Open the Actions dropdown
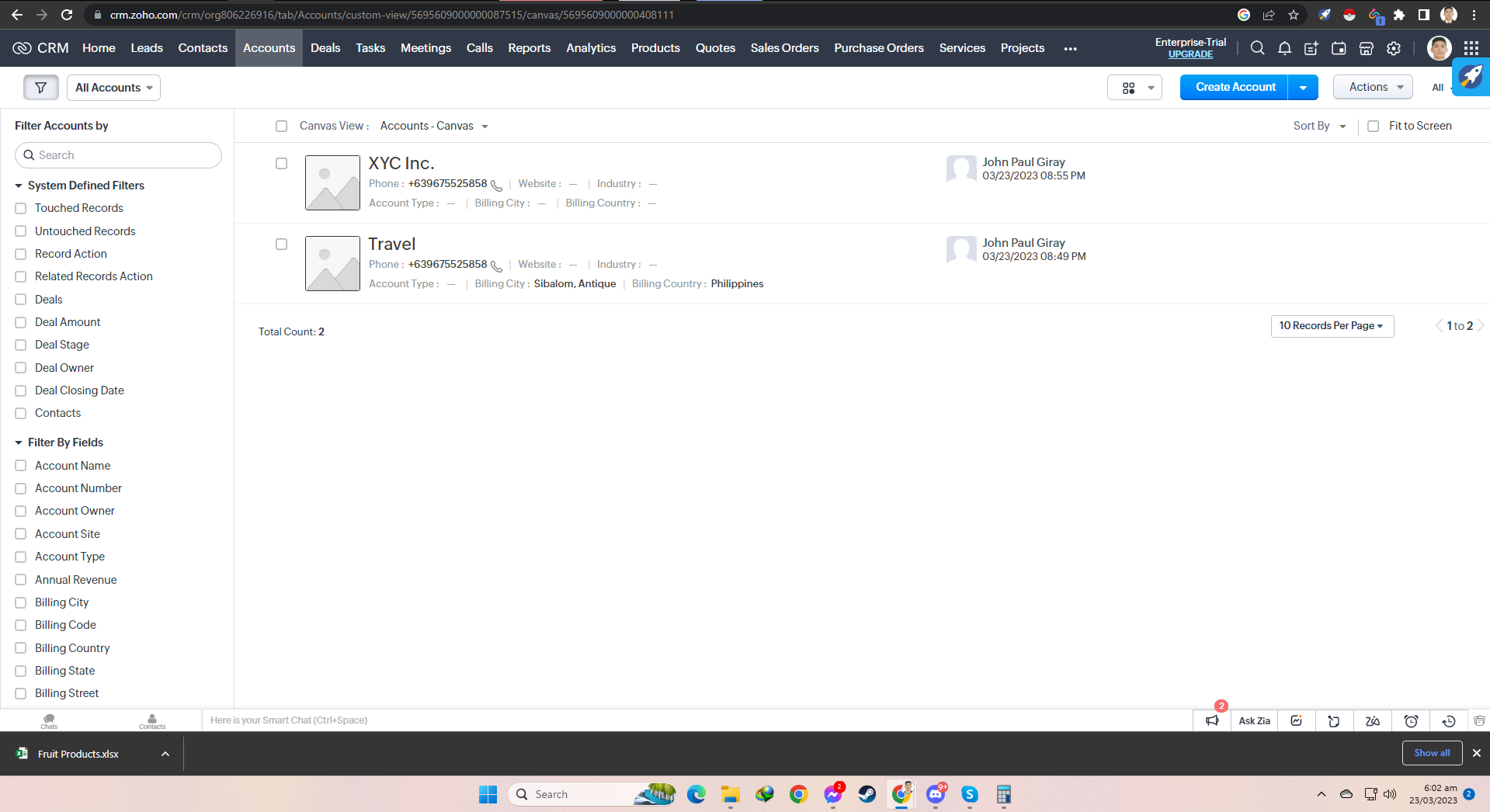1490x812 pixels. click(x=1373, y=87)
